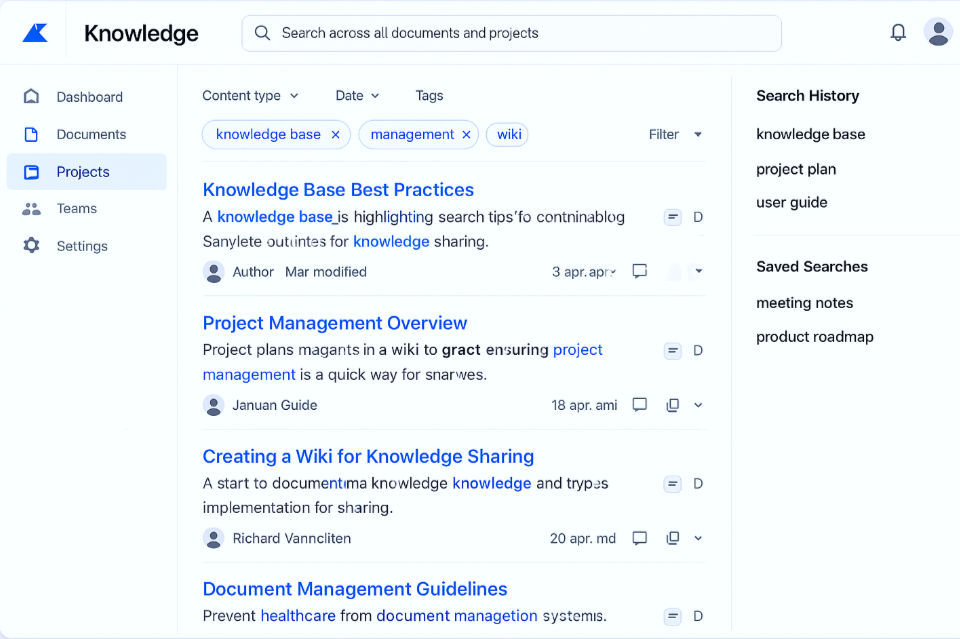Viewport: 960px width, 639px height.
Task: Open the Filter dropdown
Action: (x=675, y=134)
